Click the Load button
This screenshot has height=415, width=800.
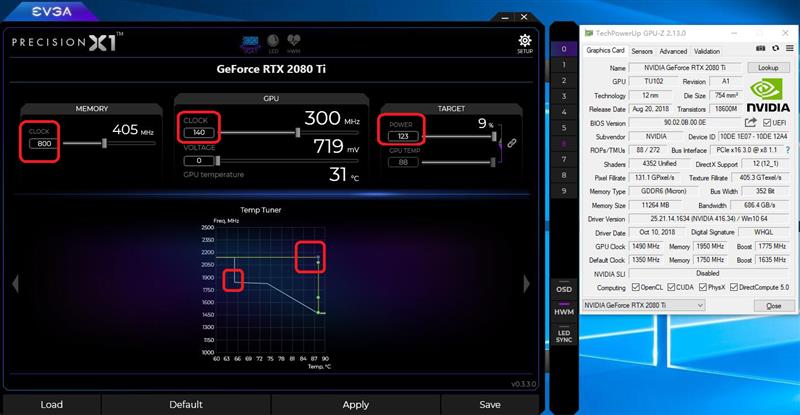52,405
